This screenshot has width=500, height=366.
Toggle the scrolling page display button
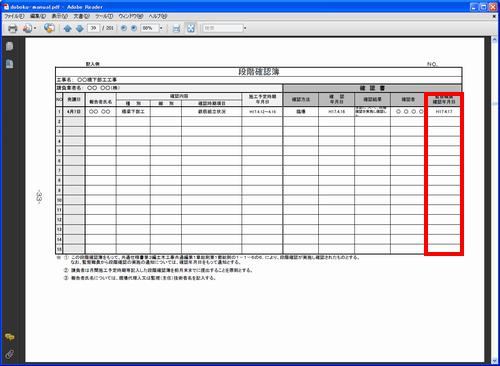point(176,29)
